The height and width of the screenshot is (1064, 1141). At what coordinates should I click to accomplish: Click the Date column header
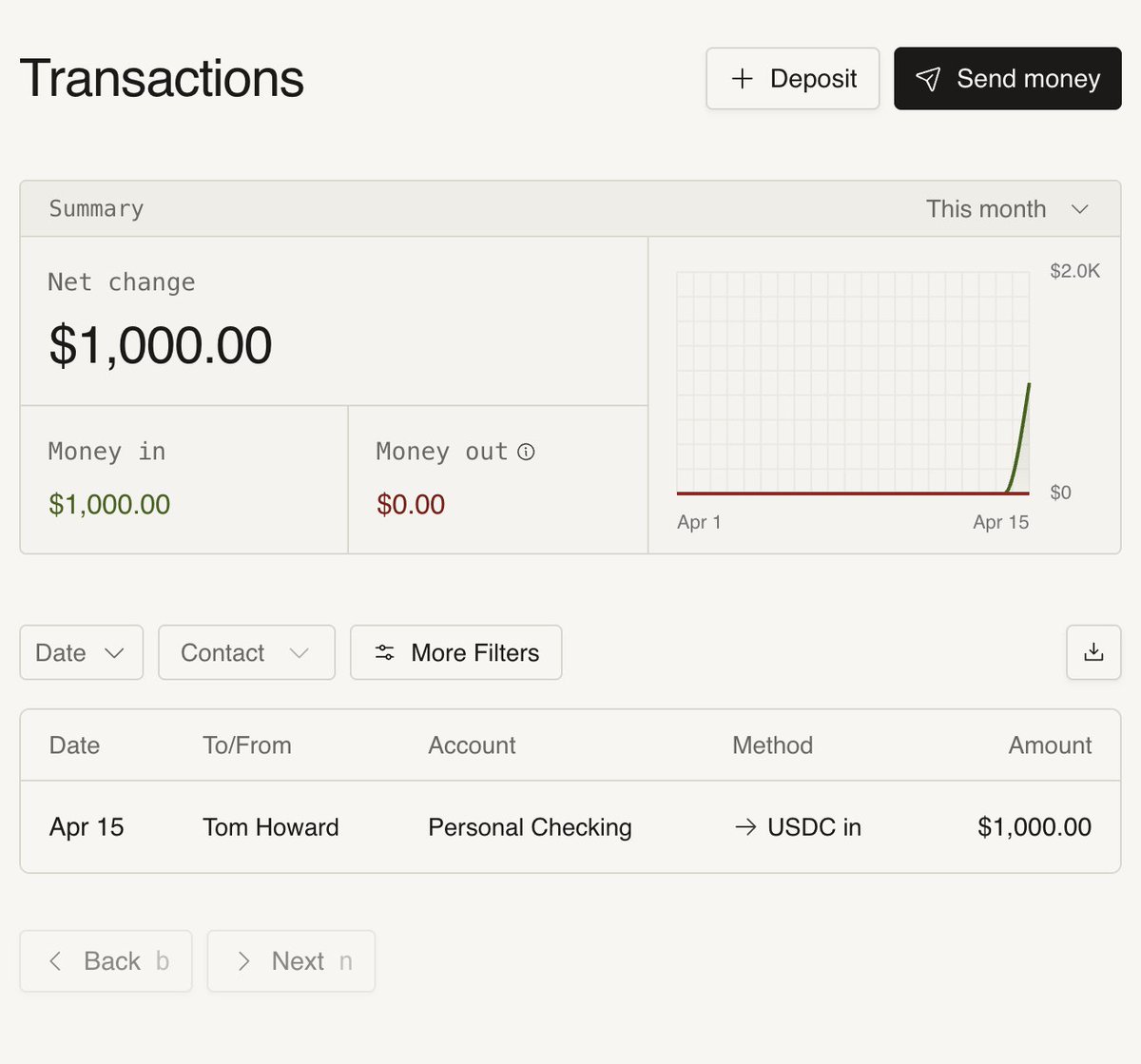coord(74,745)
